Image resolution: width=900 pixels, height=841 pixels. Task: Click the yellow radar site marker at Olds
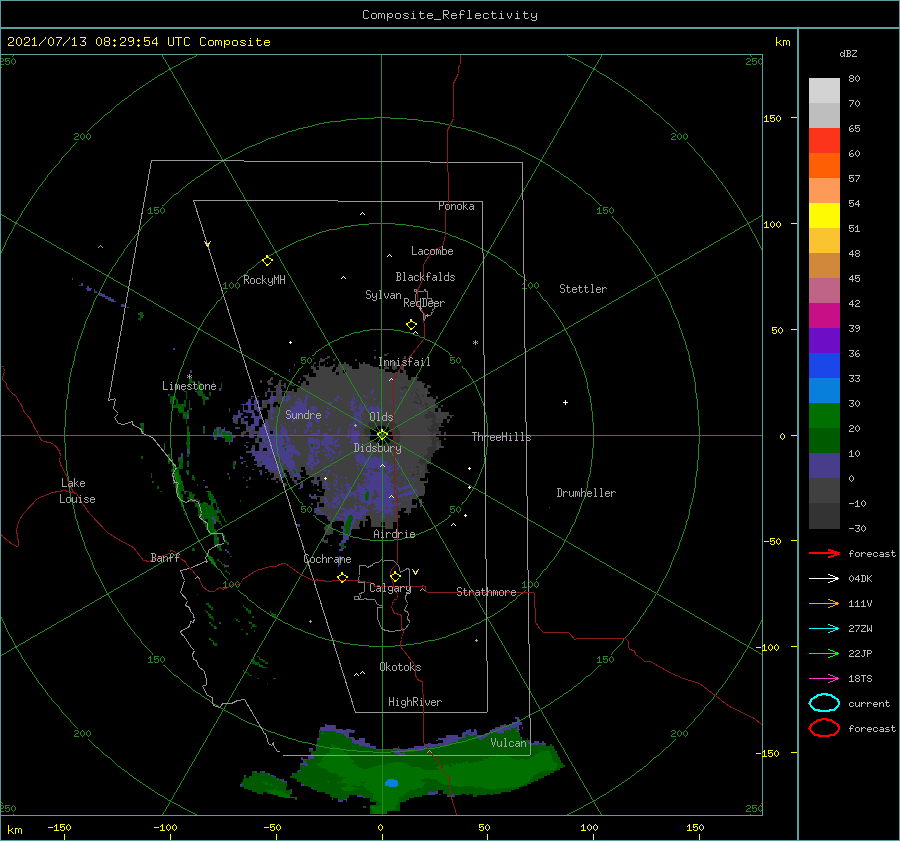(382, 435)
